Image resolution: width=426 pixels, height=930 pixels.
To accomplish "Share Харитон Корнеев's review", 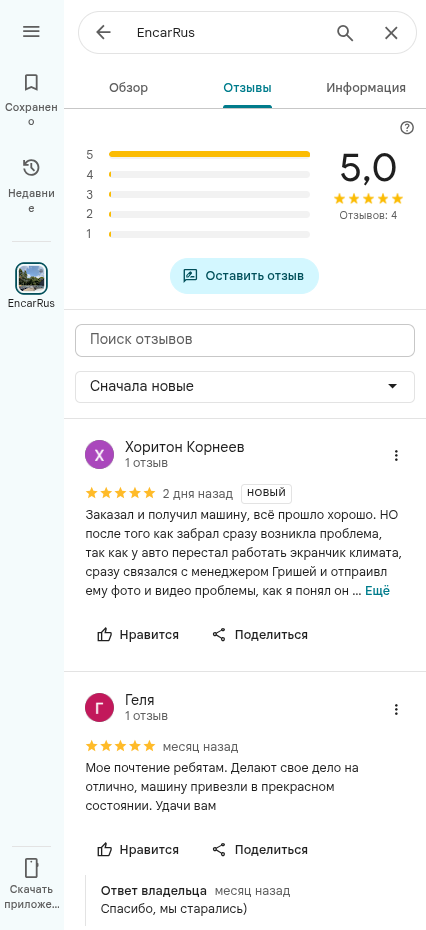I will point(260,635).
